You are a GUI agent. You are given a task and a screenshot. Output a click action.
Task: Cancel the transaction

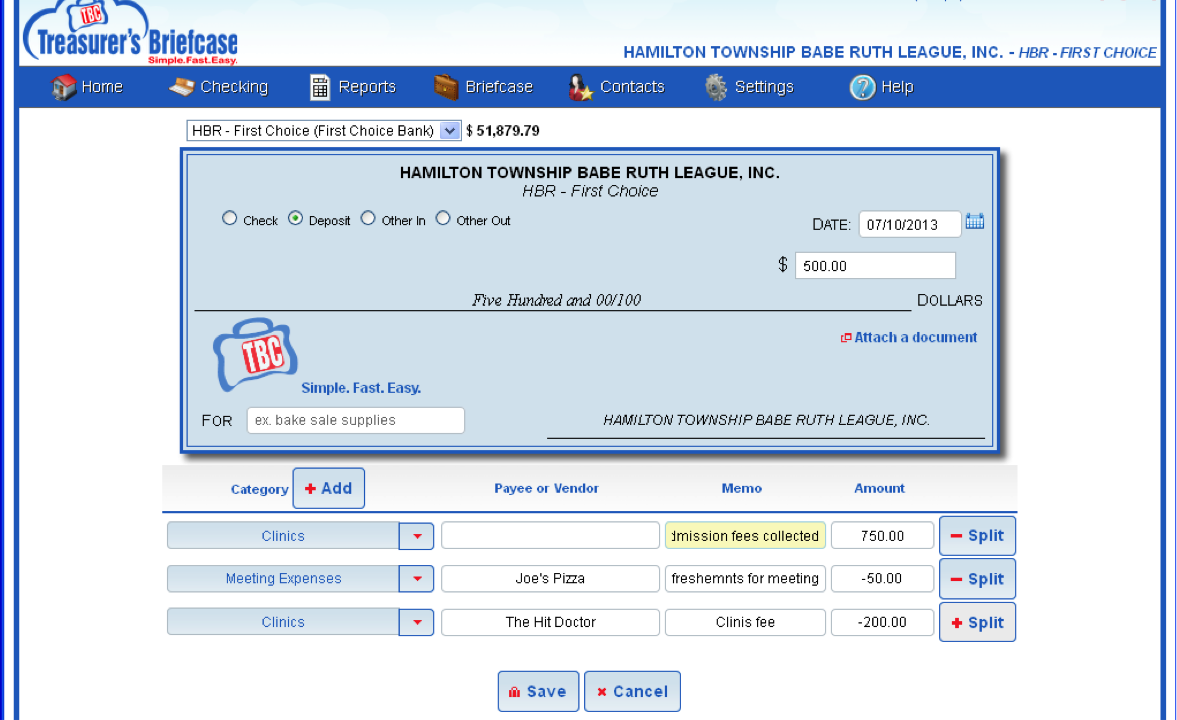click(x=633, y=691)
